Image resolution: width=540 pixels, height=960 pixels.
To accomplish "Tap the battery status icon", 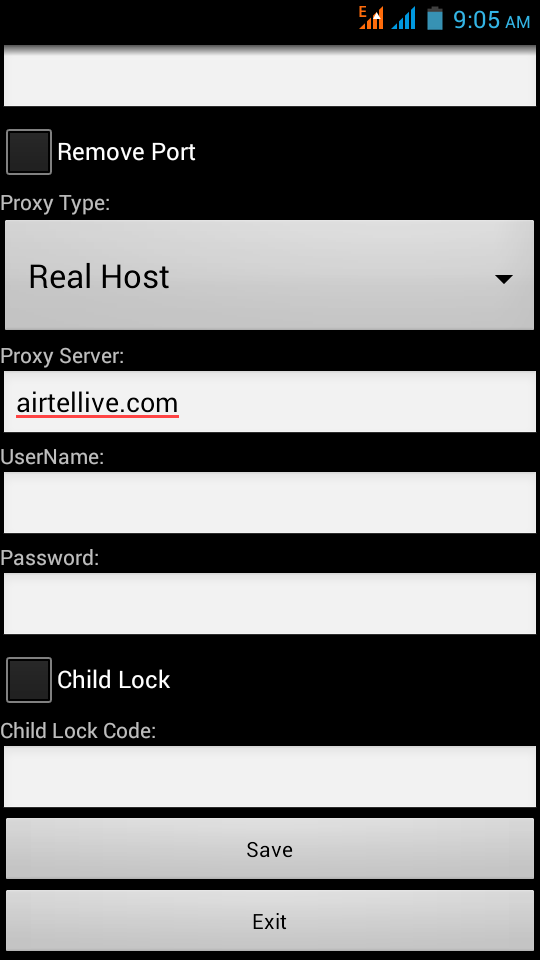I will [435, 18].
